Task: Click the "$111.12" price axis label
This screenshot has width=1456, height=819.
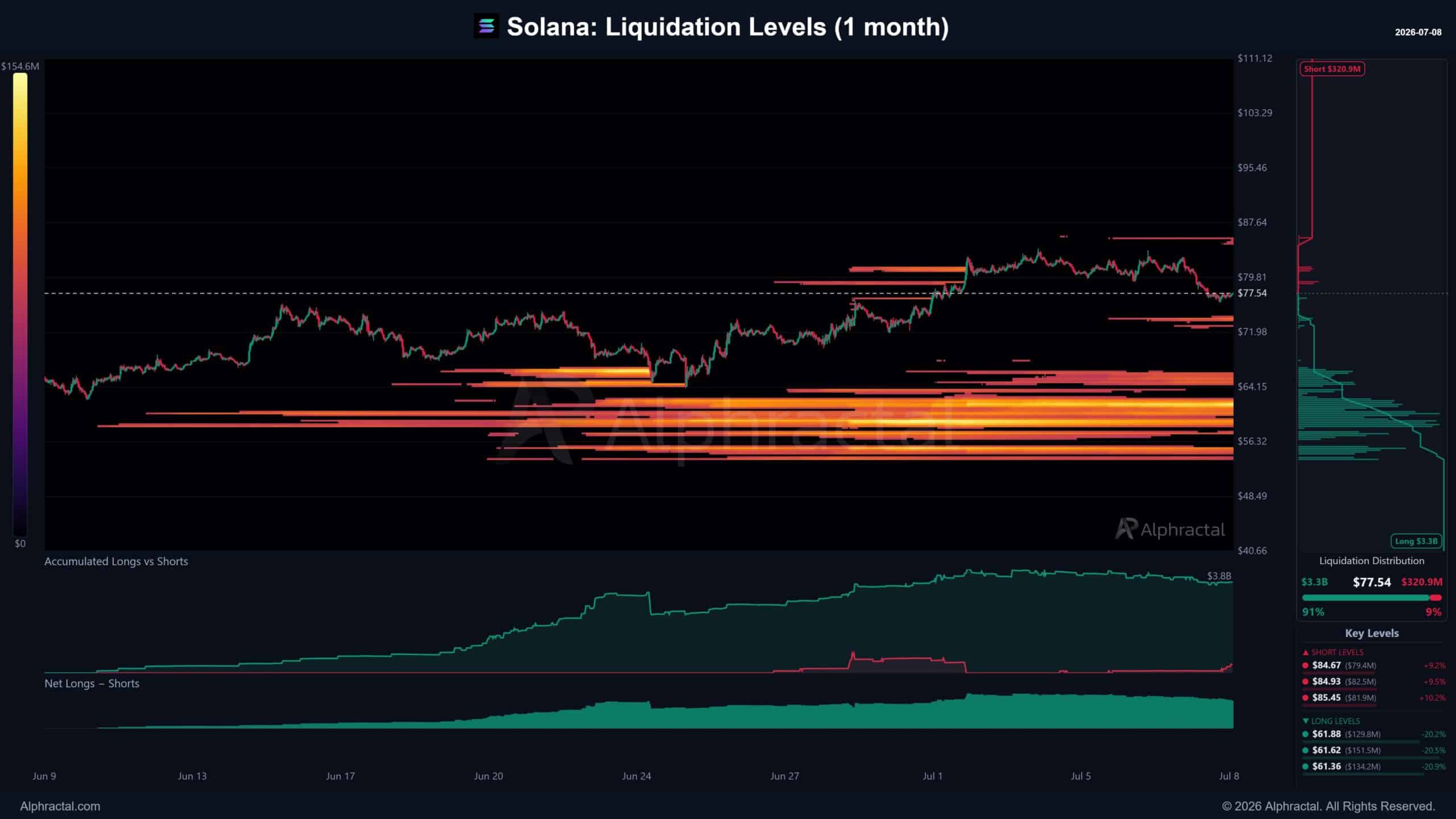Action: (x=1255, y=58)
